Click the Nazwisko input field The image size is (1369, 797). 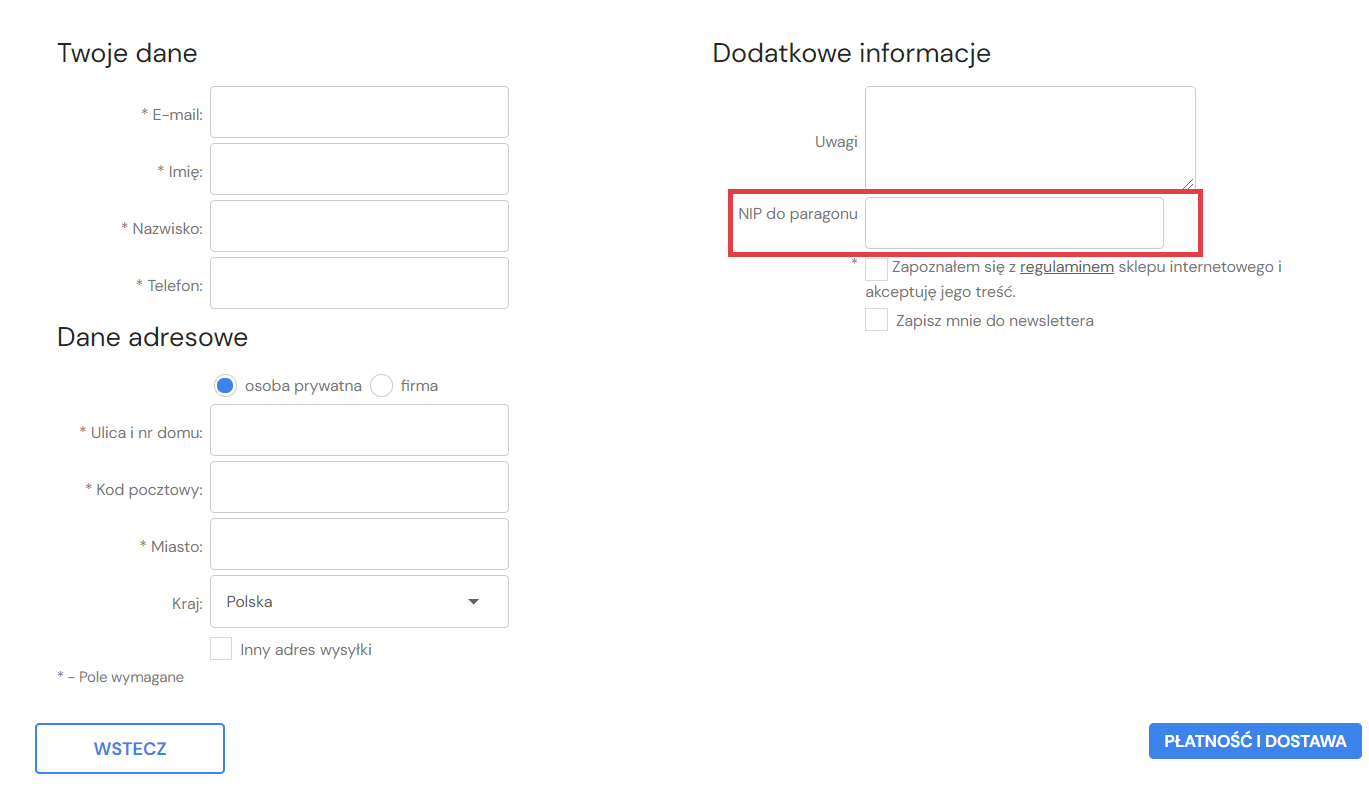coord(359,226)
